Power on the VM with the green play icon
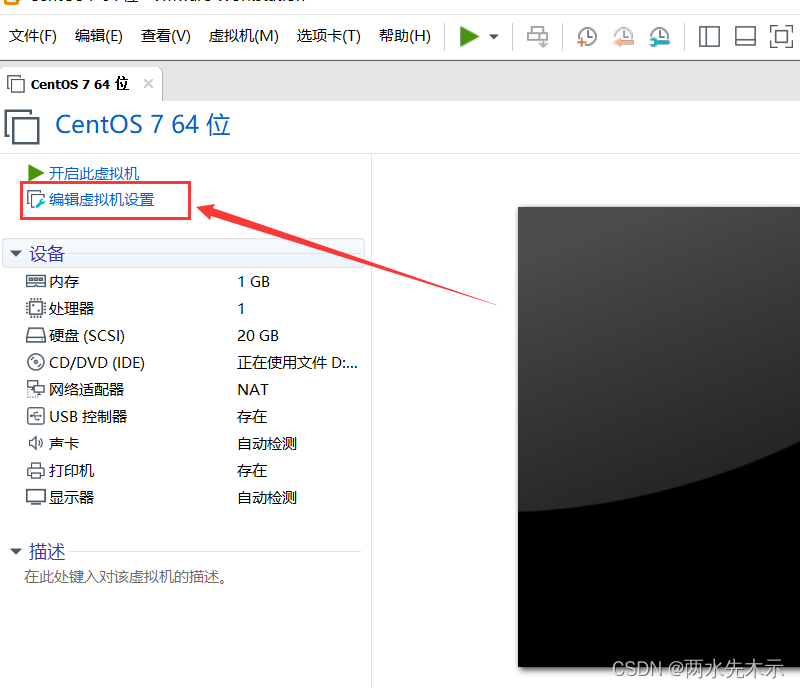Viewport: 800px width, 688px height. pos(468,36)
